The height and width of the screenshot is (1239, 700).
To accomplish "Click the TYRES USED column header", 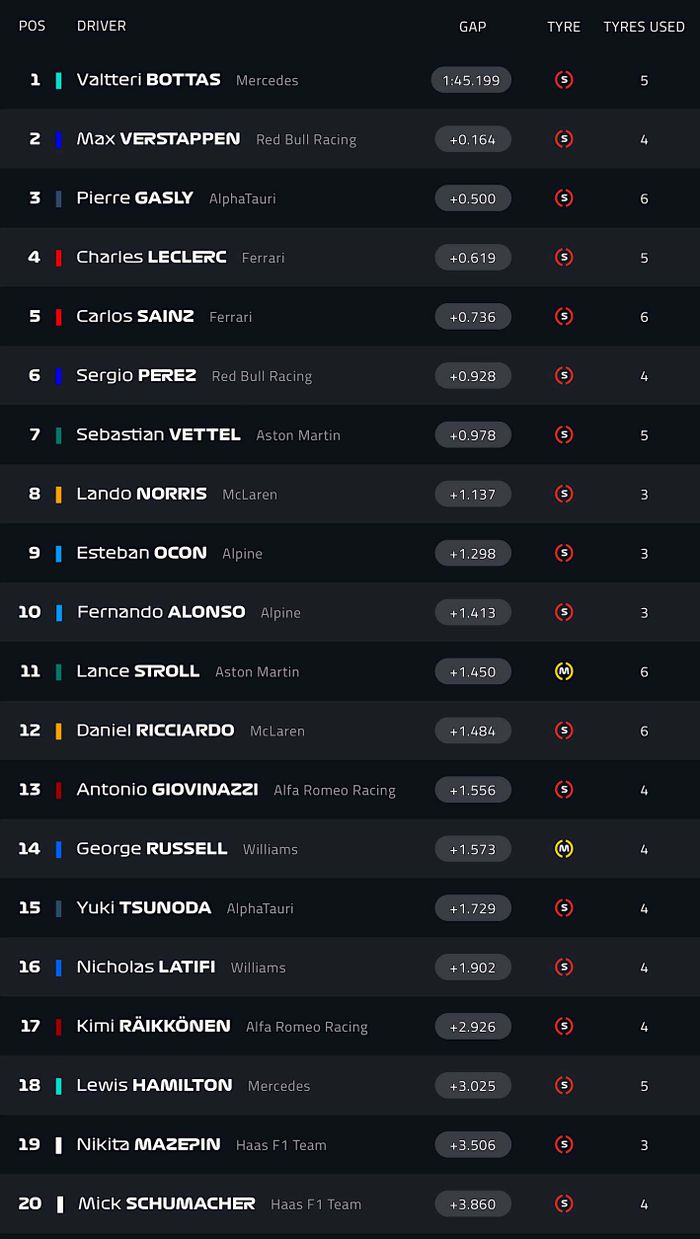I will point(644,27).
